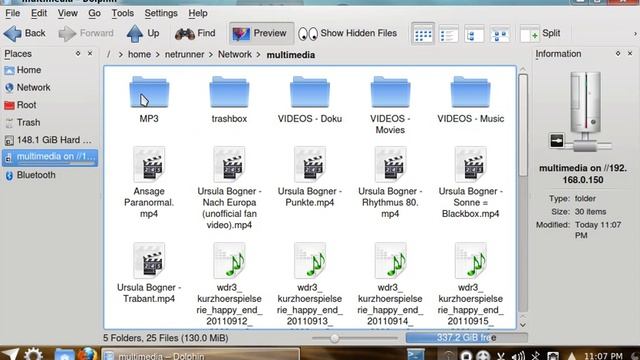Open the Tools menu
Image resolution: width=640 pixels, height=360 pixels.
tap(122, 13)
